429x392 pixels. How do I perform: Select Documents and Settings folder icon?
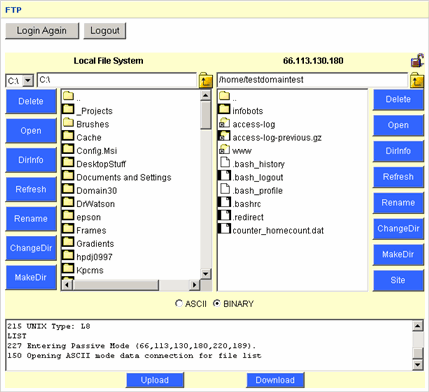pyautogui.click(x=68, y=176)
